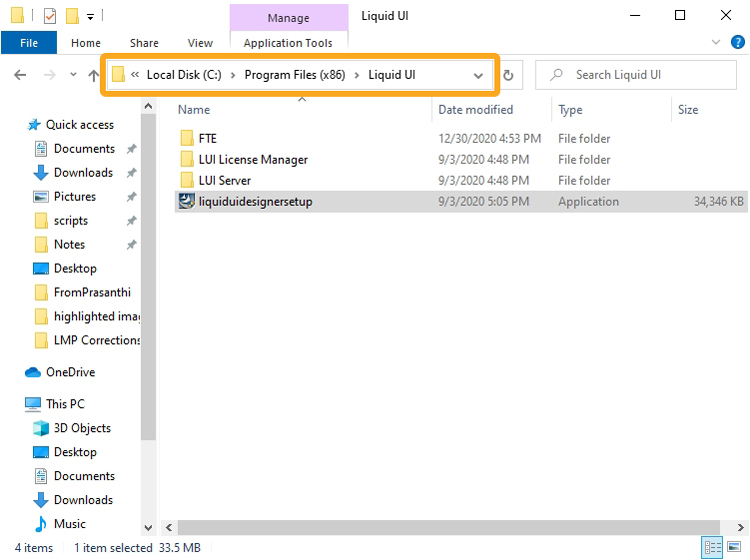Open the File menu
750x560 pixels.
pyautogui.click(x=29, y=43)
